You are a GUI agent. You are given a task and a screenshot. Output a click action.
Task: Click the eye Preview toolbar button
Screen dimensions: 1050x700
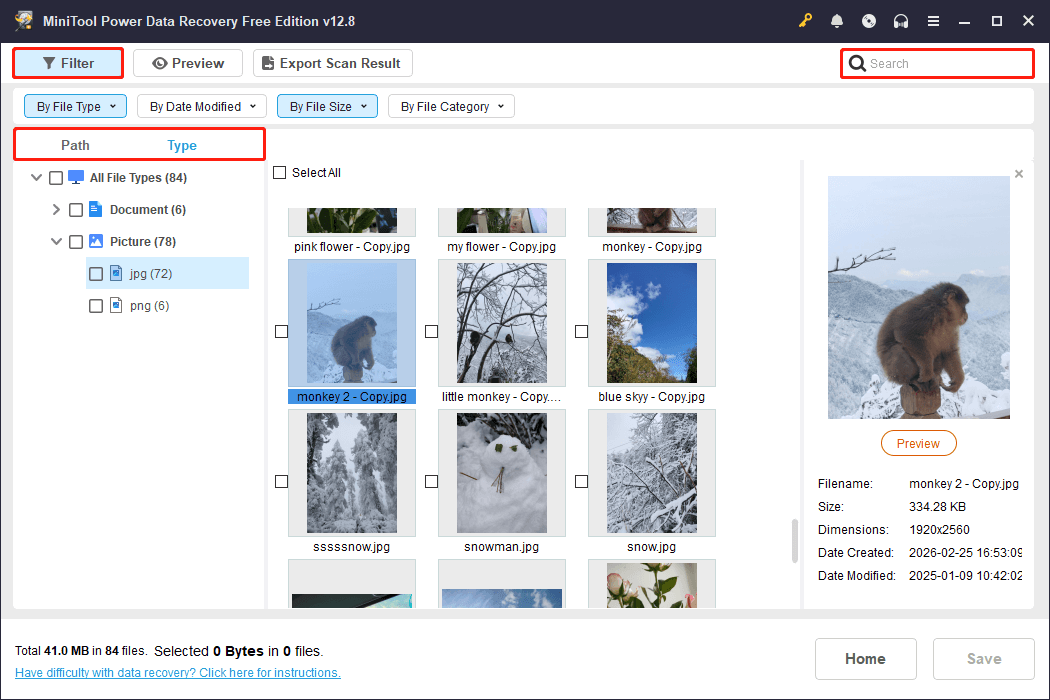[x=188, y=63]
